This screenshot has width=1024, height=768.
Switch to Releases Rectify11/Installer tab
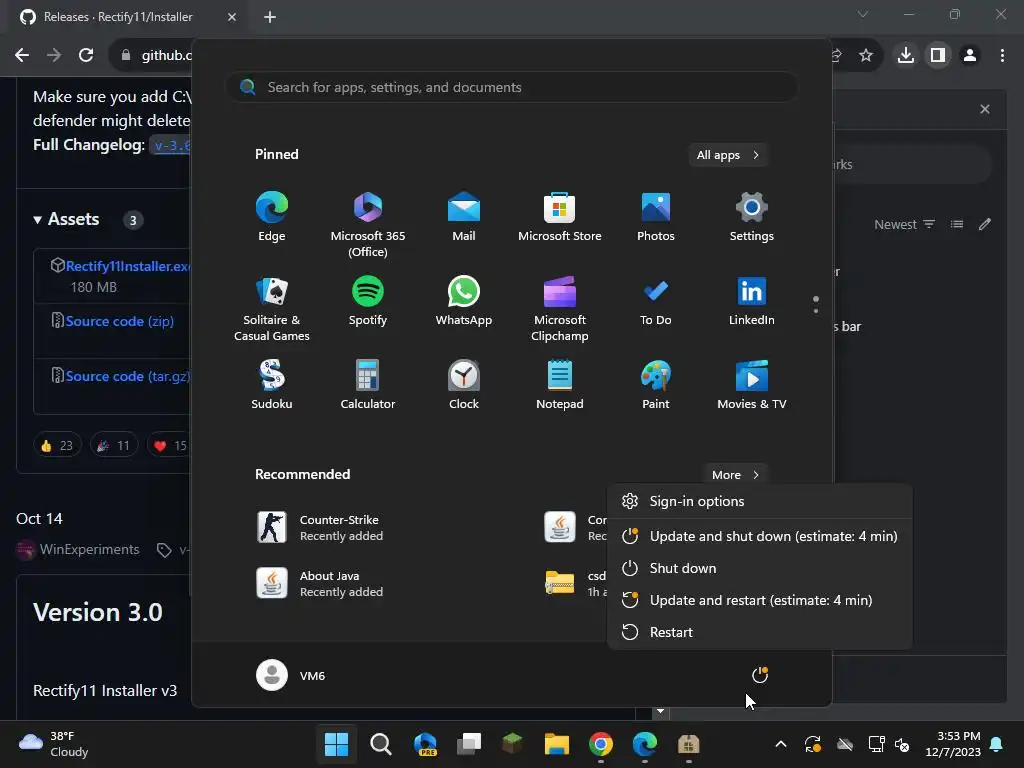tap(118, 17)
